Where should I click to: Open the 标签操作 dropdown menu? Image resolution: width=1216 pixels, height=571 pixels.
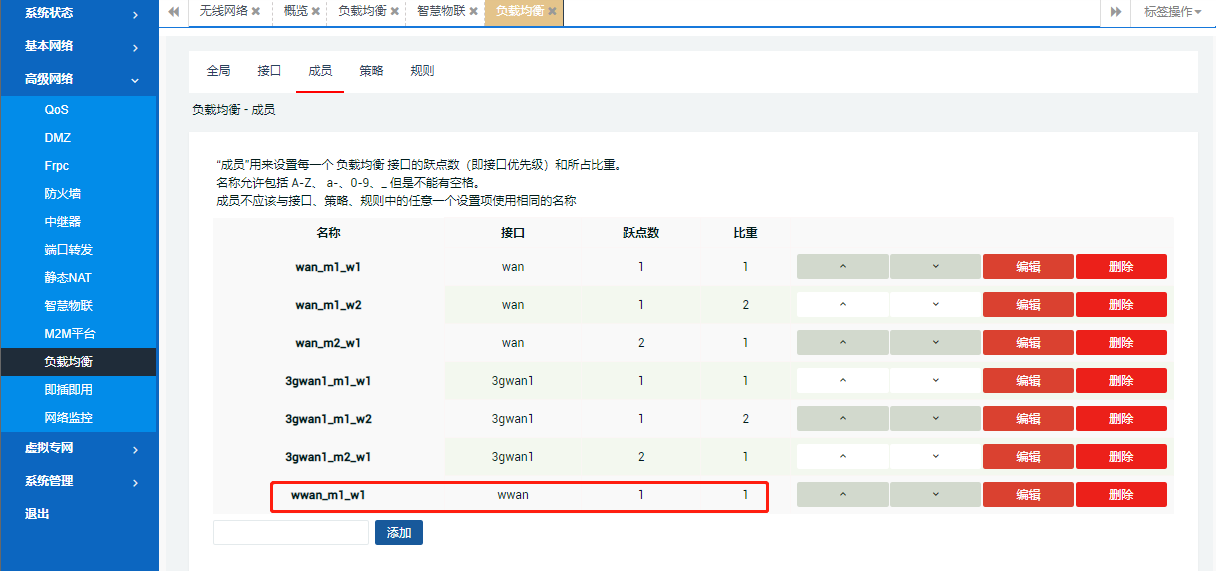click(x=1172, y=12)
